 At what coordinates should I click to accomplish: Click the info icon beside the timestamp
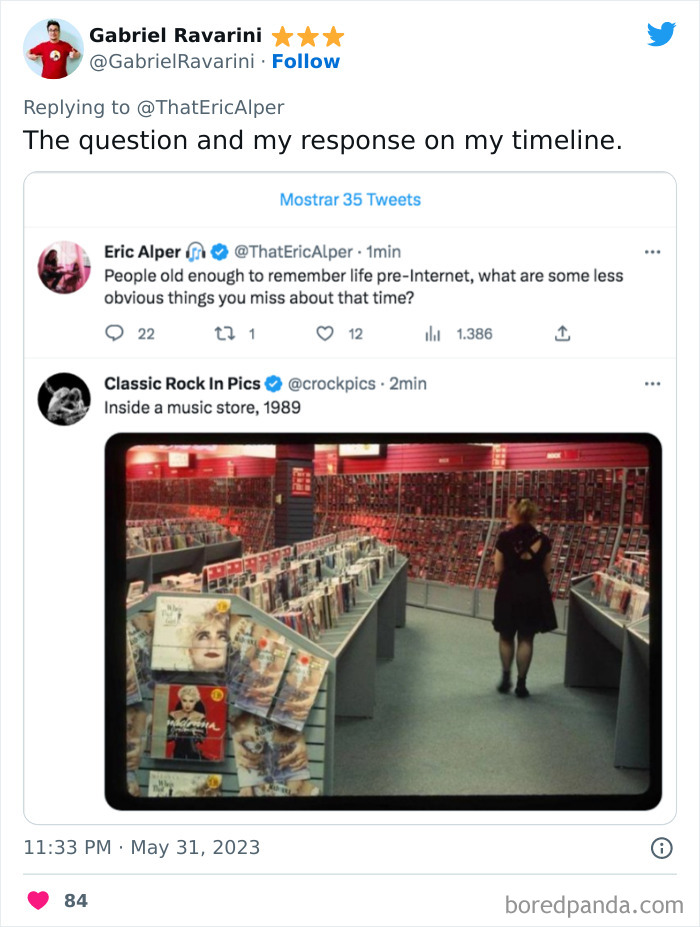[661, 848]
